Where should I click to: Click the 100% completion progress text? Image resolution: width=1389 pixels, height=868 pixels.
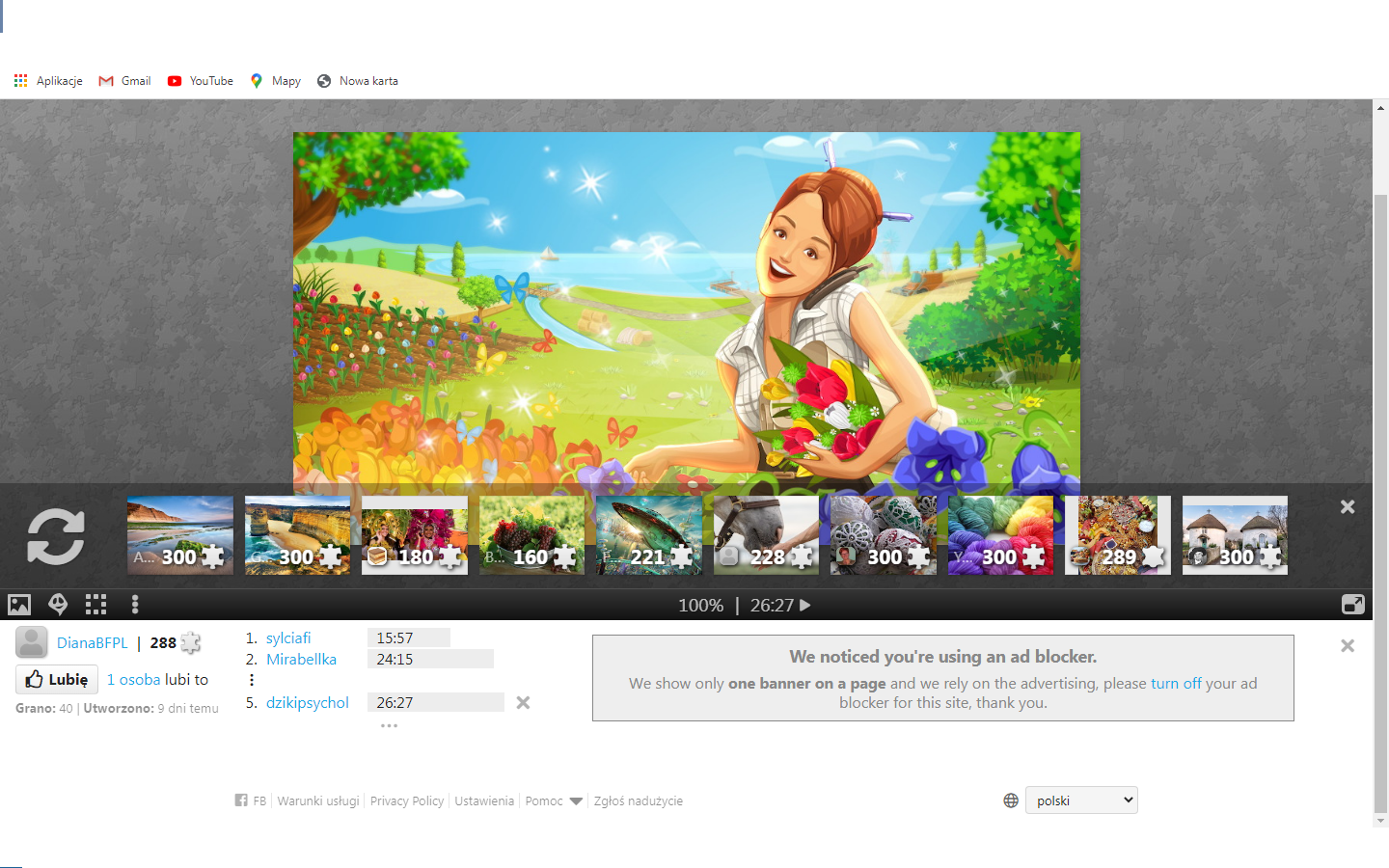click(x=701, y=606)
